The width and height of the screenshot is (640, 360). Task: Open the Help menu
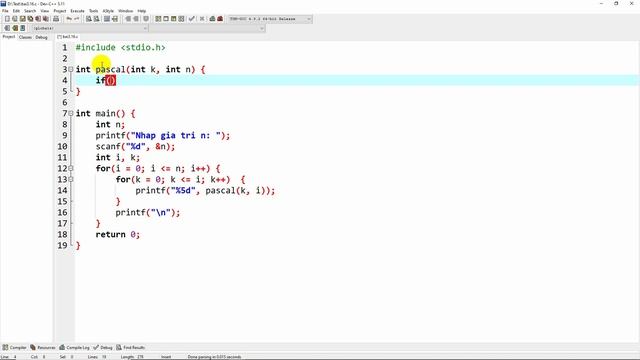pyautogui.click(x=142, y=11)
